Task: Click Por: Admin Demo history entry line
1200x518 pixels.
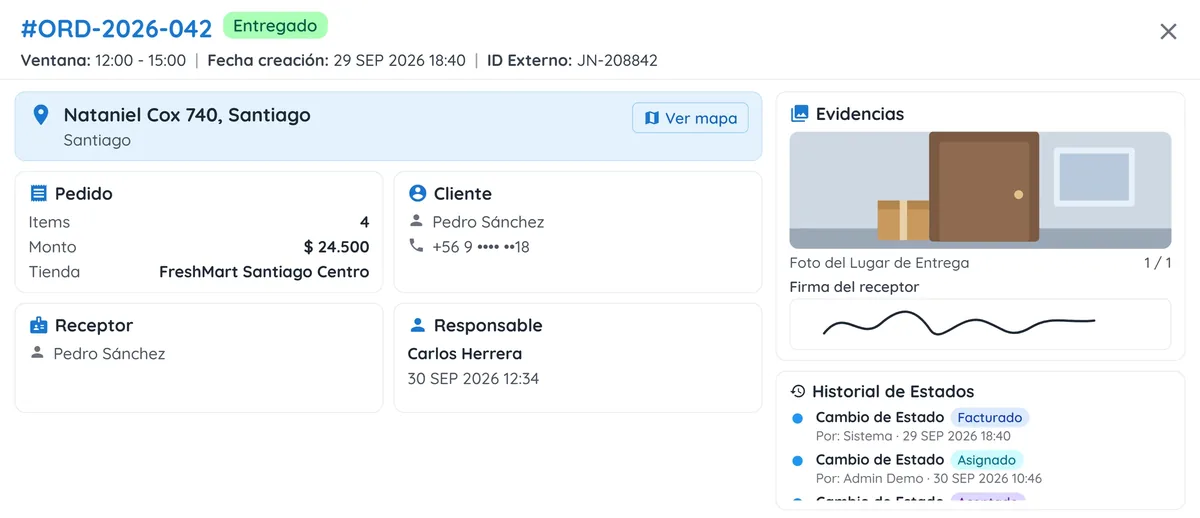Action: (x=929, y=479)
